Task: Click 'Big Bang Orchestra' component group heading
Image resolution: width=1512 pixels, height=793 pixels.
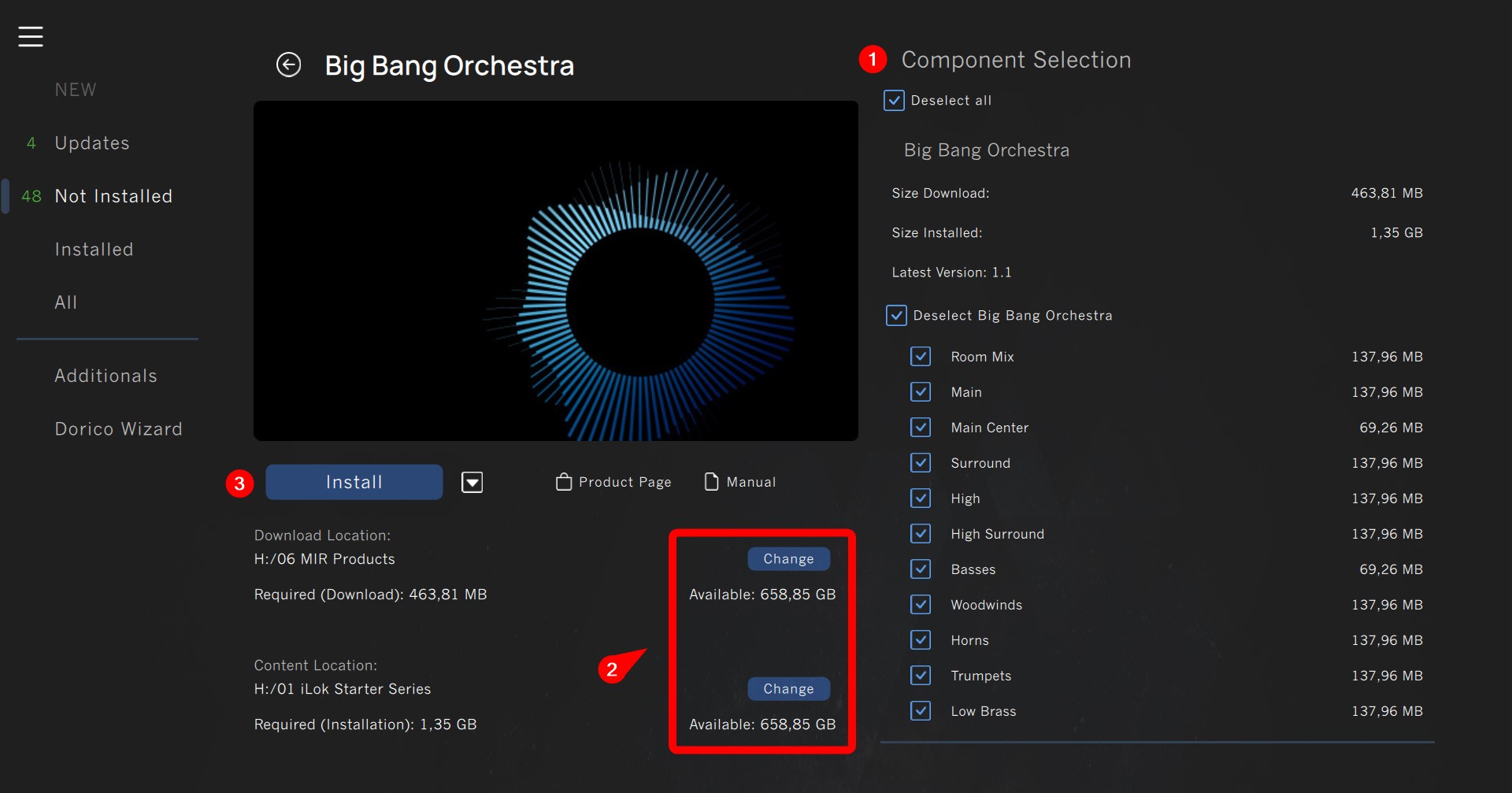Action: click(x=987, y=150)
